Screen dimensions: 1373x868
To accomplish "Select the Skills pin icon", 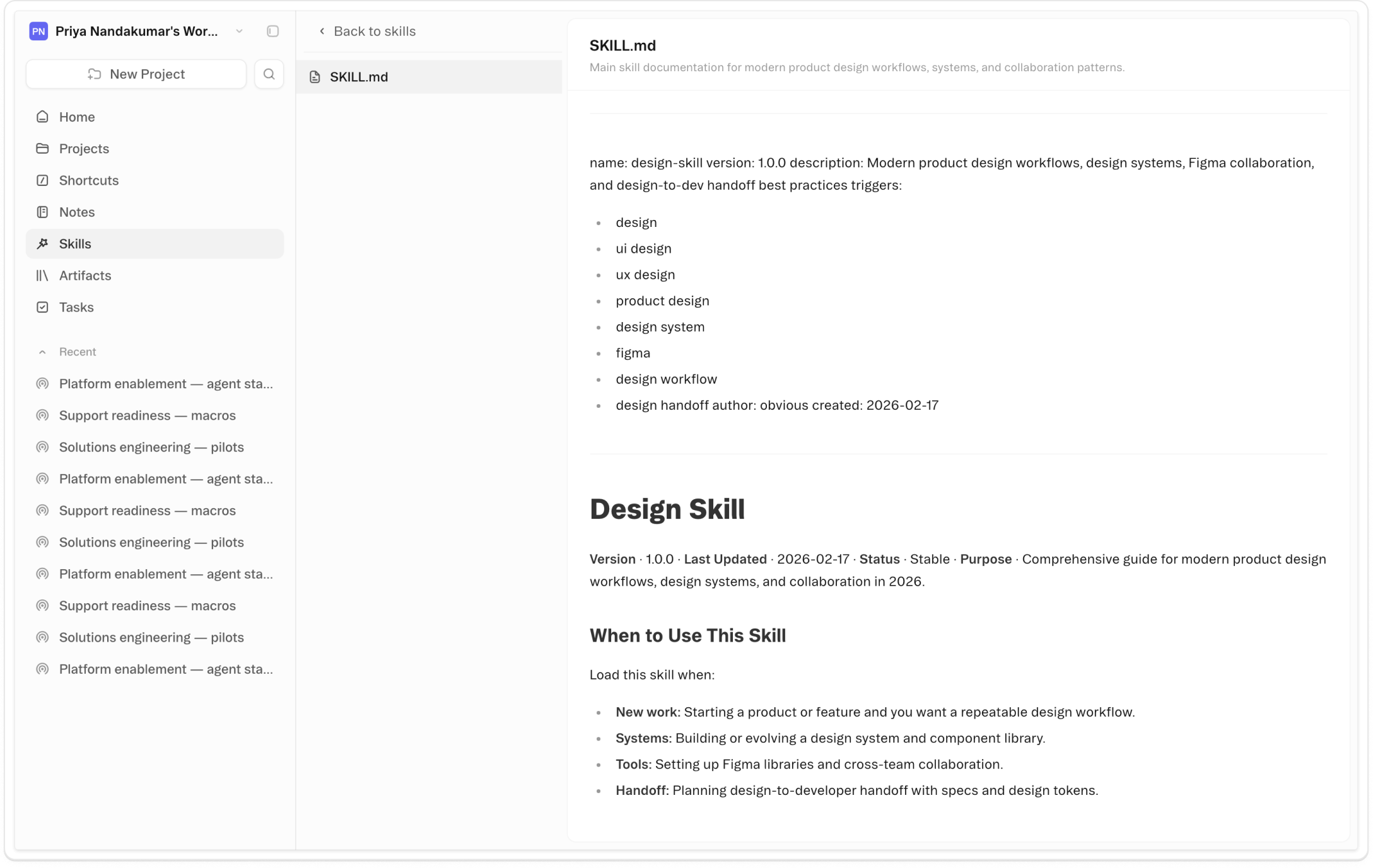I will 42,244.
